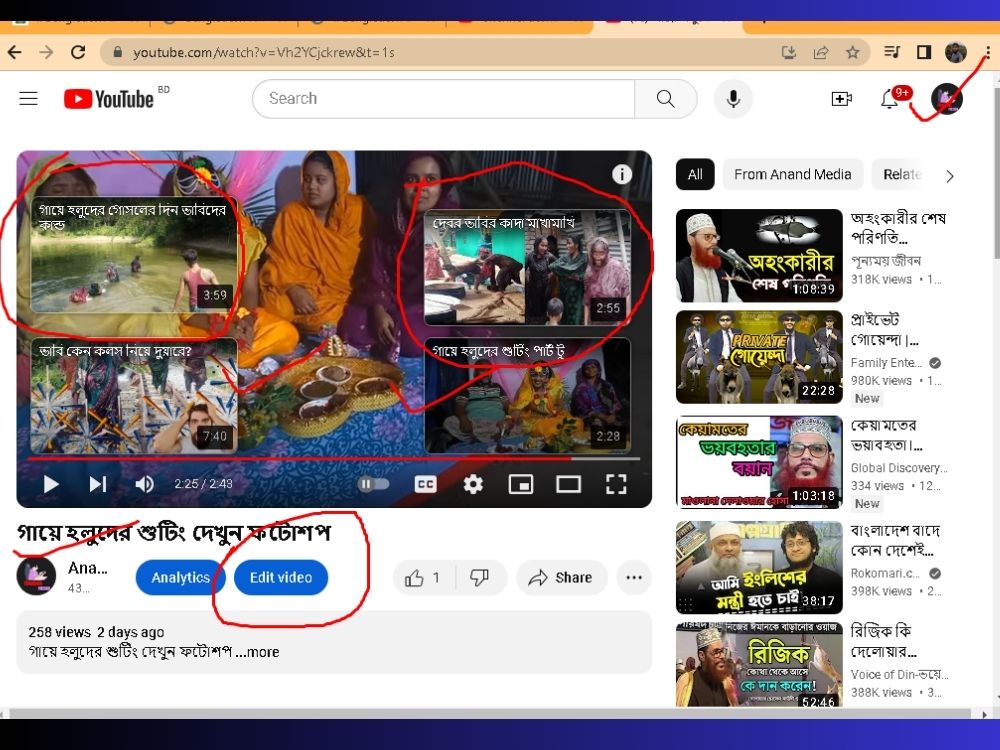Like the video with the thumbs up

(423, 578)
